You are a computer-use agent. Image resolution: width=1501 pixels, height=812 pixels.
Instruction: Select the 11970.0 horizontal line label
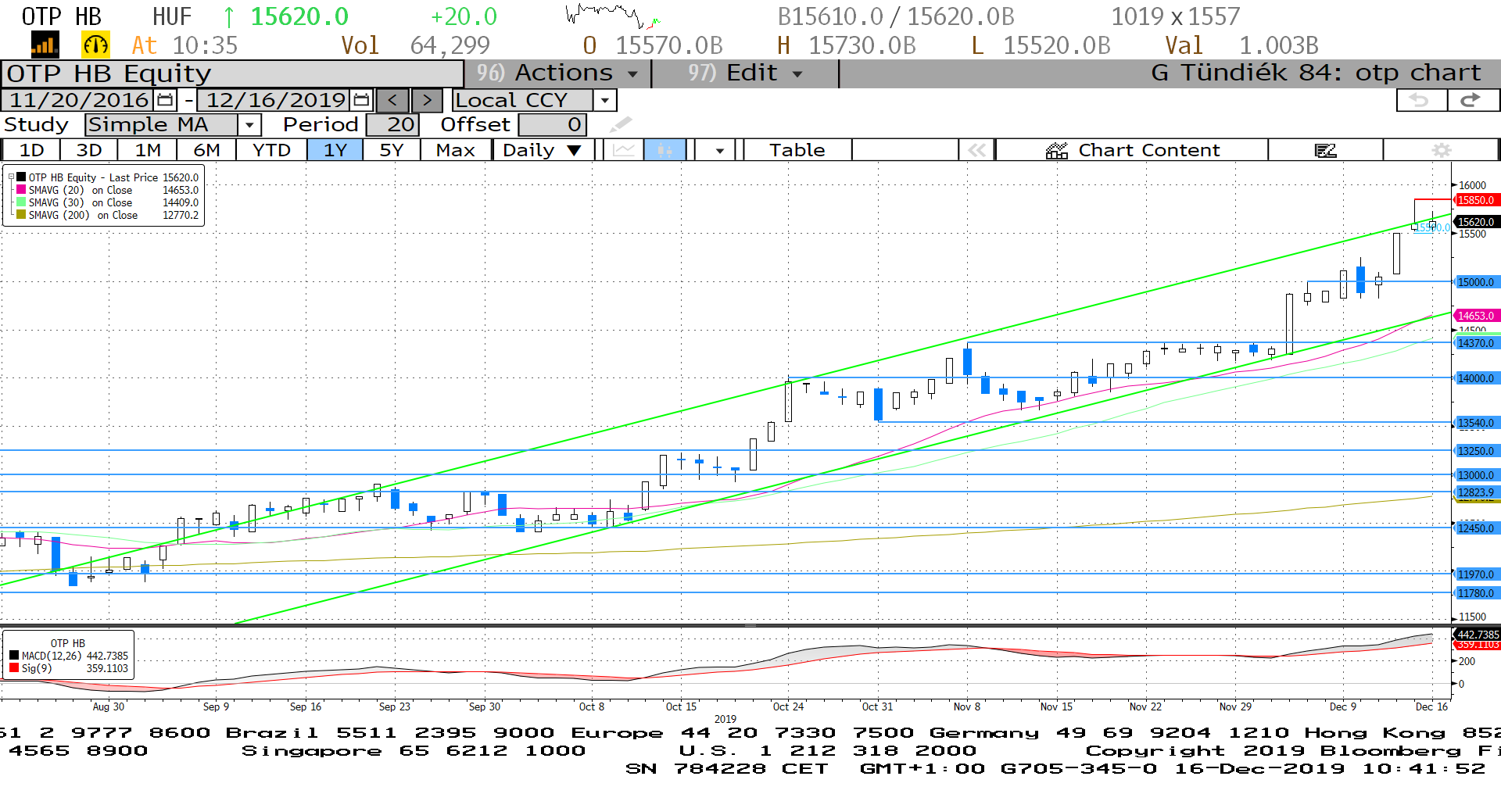click(x=1476, y=574)
